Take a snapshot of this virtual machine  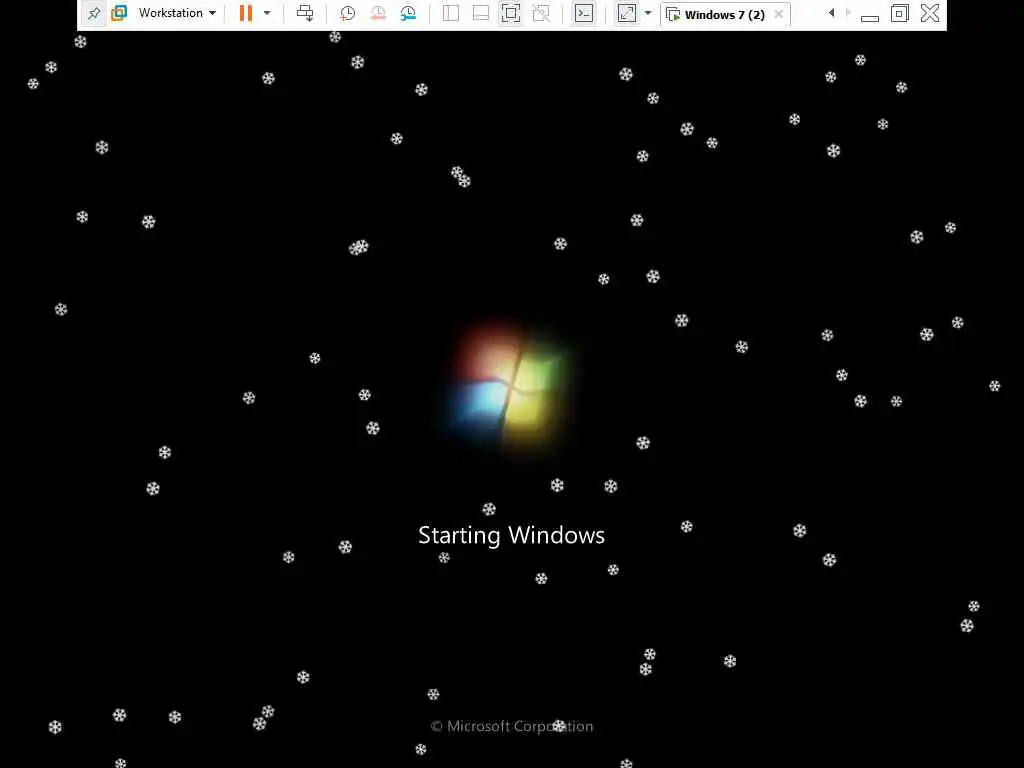(x=347, y=13)
